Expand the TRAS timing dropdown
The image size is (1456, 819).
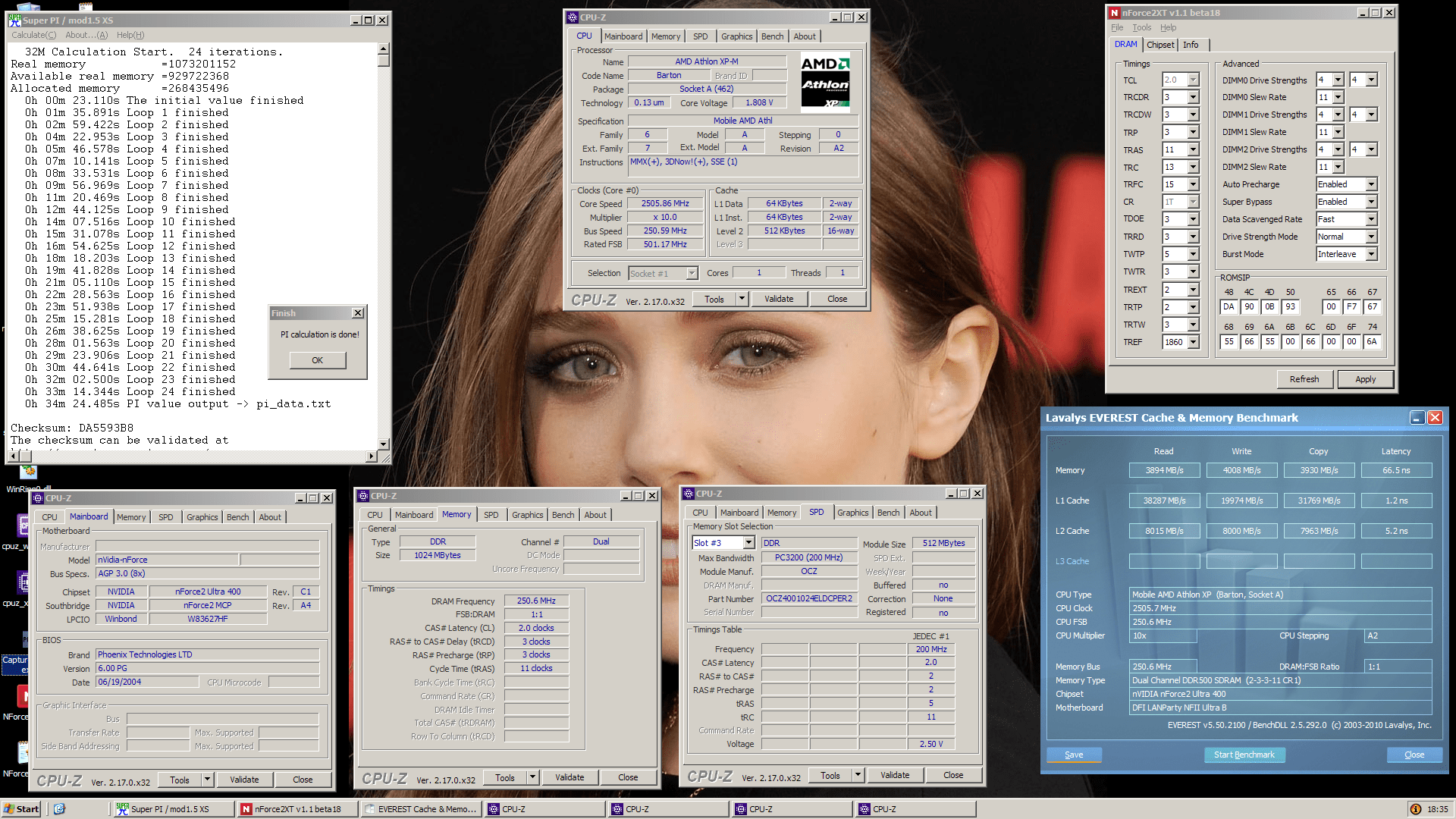coord(1193,150)
